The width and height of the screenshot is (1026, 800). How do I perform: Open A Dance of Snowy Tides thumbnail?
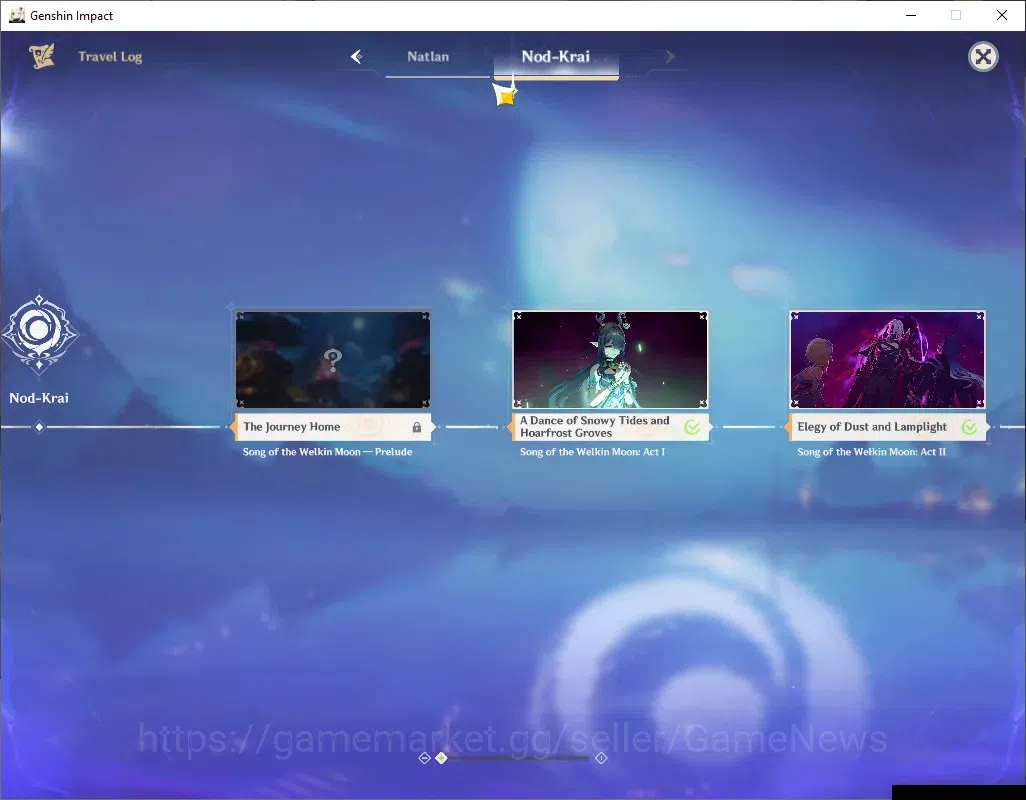[610, 359]
